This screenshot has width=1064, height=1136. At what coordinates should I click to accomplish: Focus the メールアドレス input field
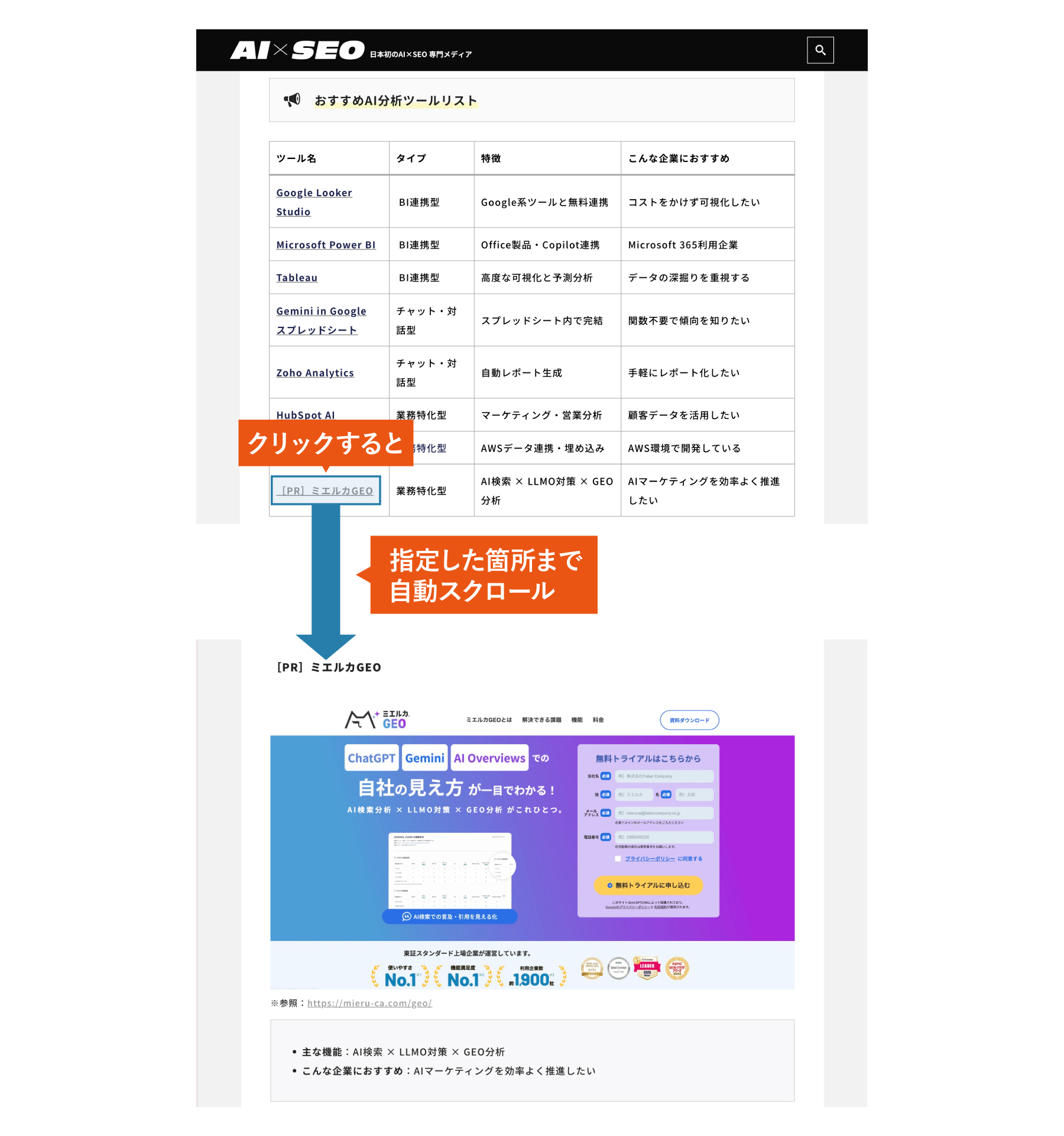coord(664,813)
